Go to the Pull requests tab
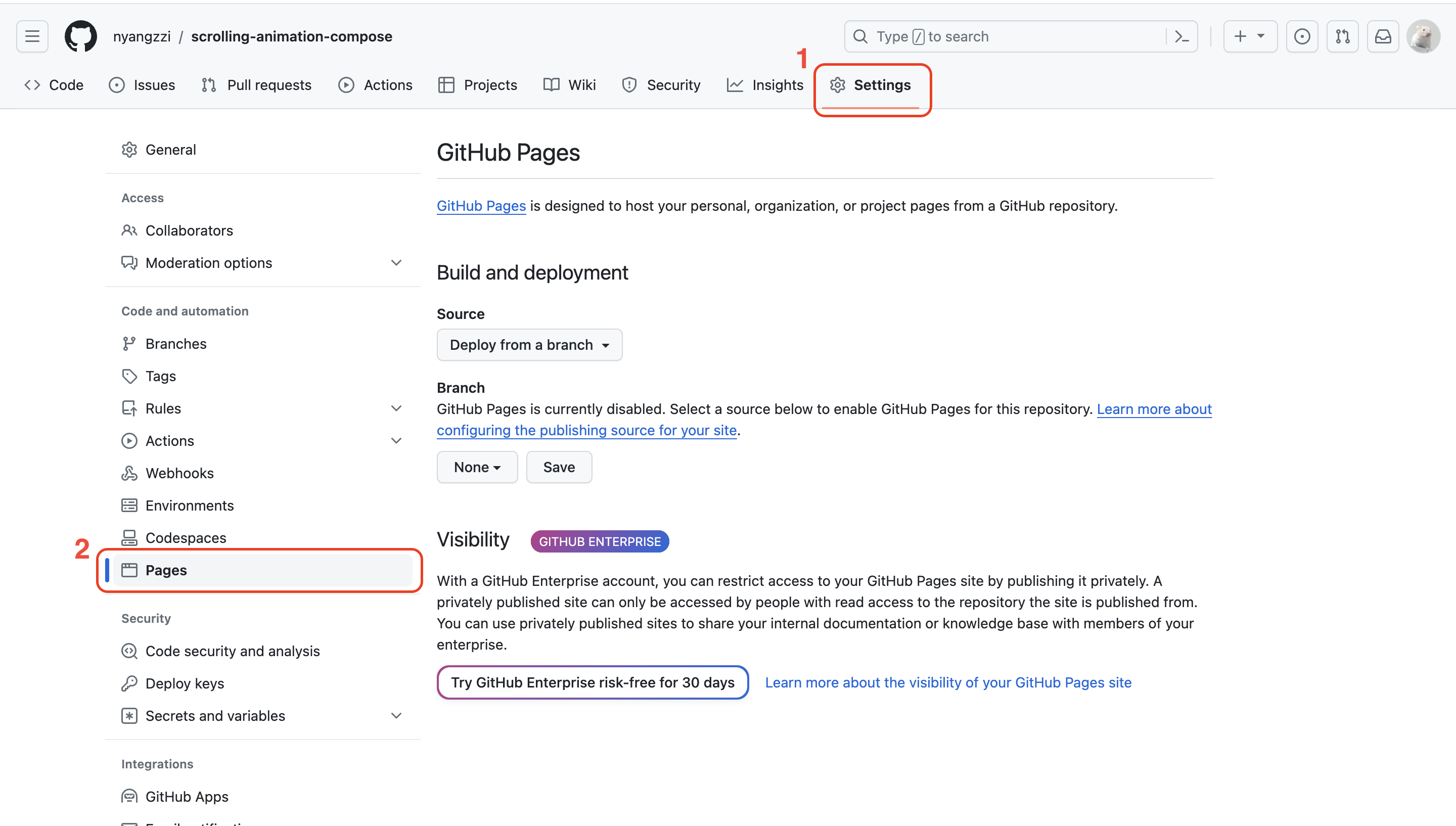Viewport: 1456px width, 826px height. (256, 85)
